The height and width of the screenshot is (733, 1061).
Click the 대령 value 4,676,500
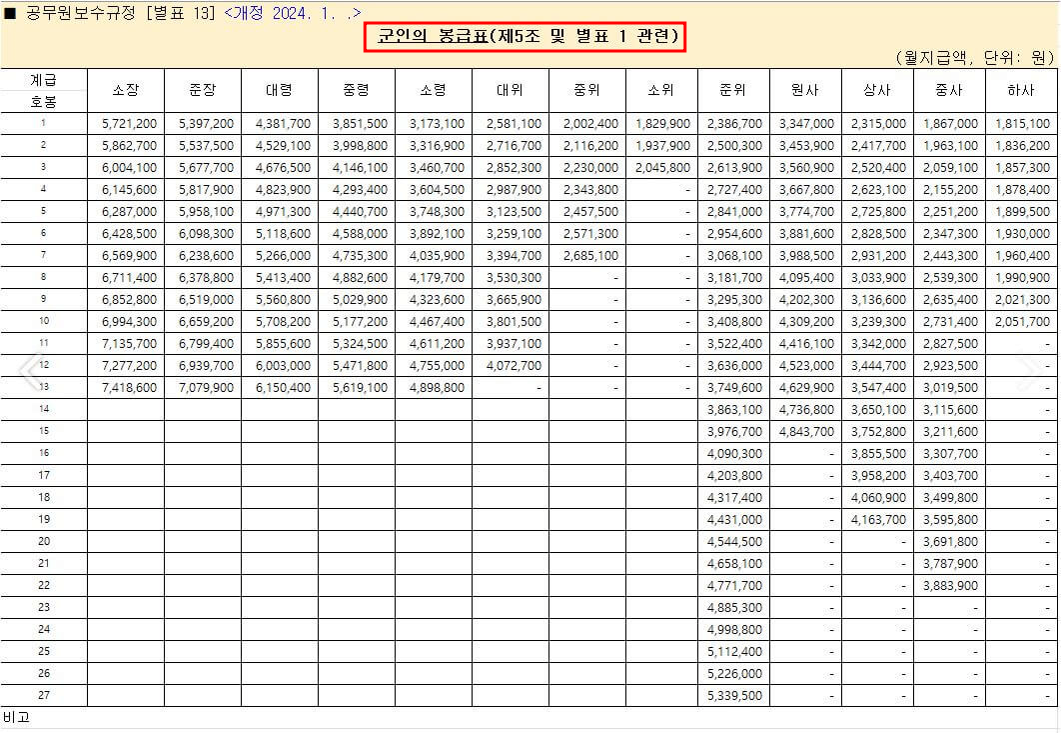tap(283, 168)
